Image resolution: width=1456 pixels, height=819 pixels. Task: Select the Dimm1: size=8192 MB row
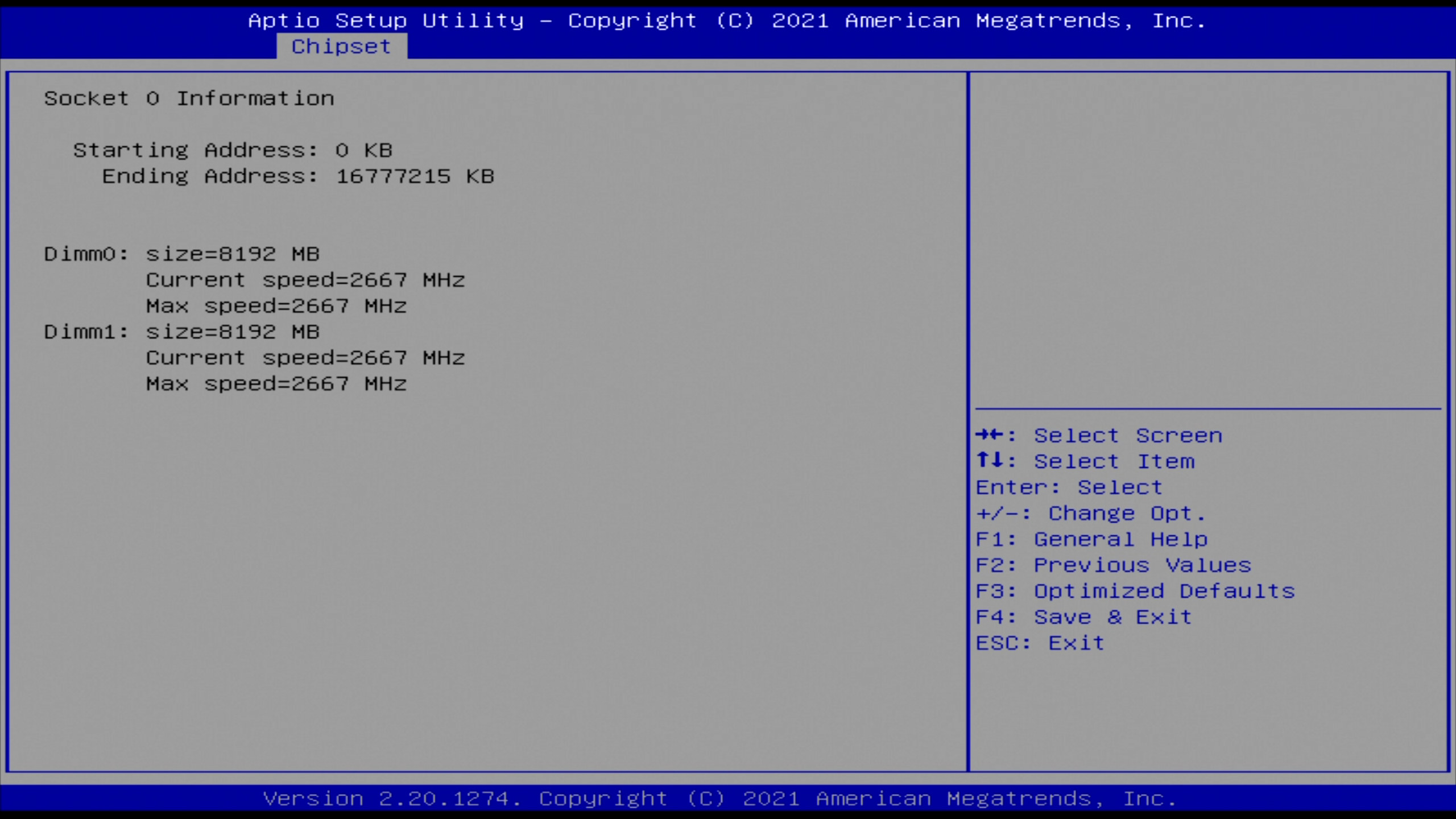182,332
